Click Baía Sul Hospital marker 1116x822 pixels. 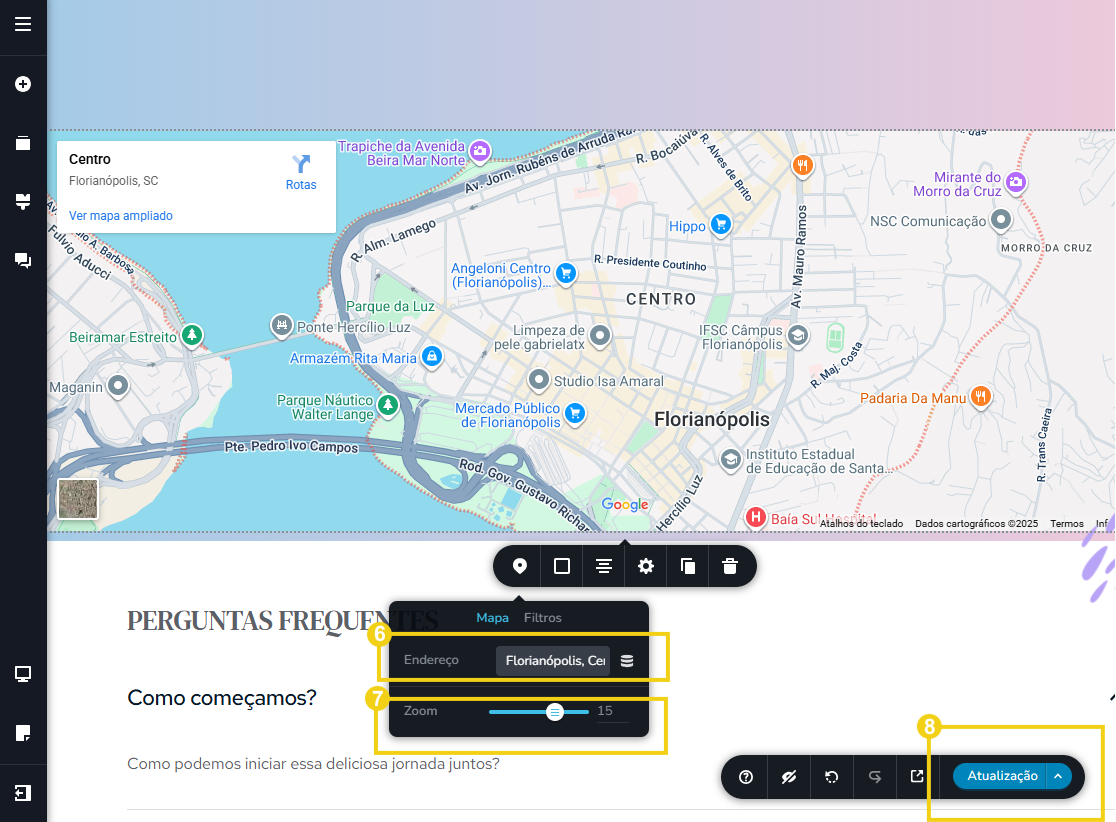click(x=756, y=517)
